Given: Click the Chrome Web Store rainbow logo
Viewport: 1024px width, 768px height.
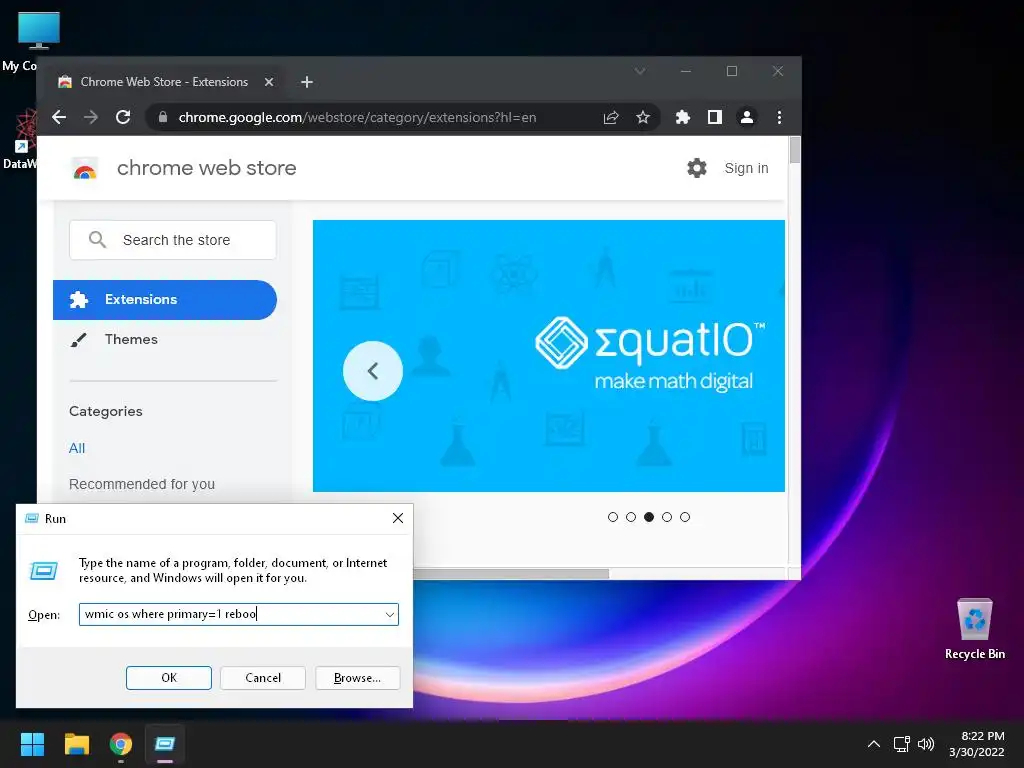Looking at the screenshot, I should pyautogui.click(x=85, y=169).
